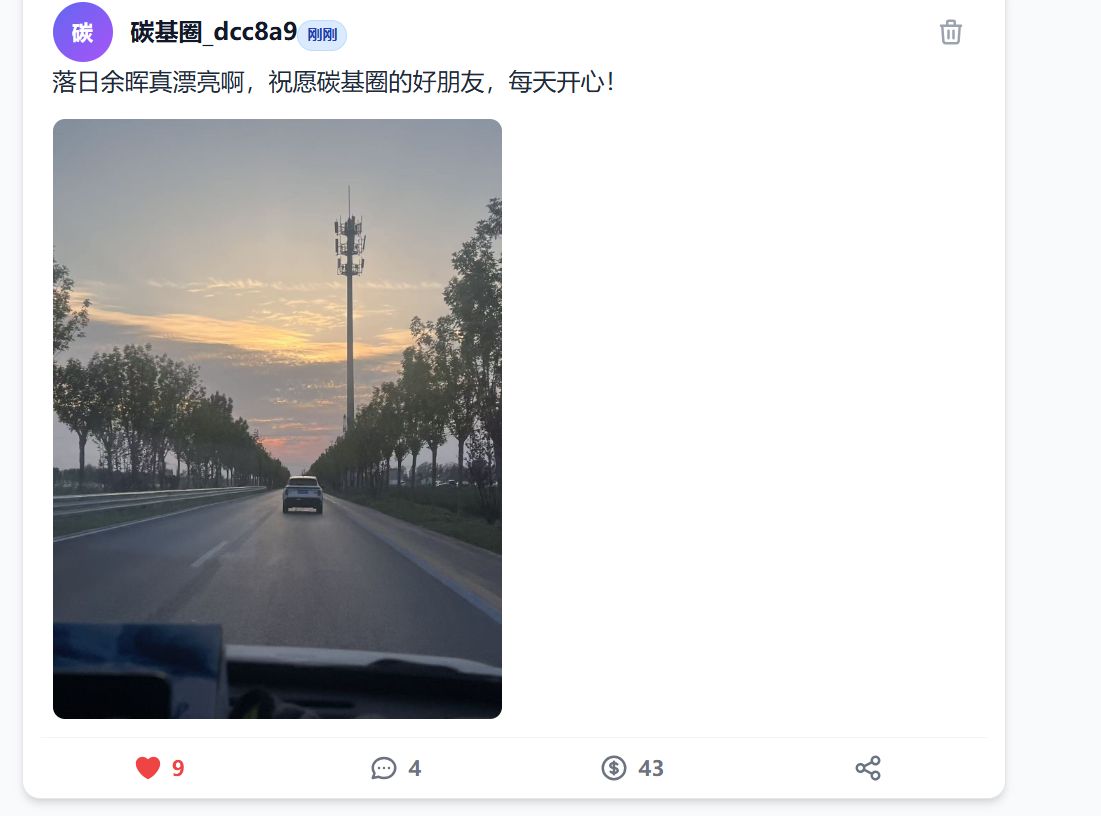Click the 刚刚 timestamp badge
The image size is (1101, 816).
322,34
